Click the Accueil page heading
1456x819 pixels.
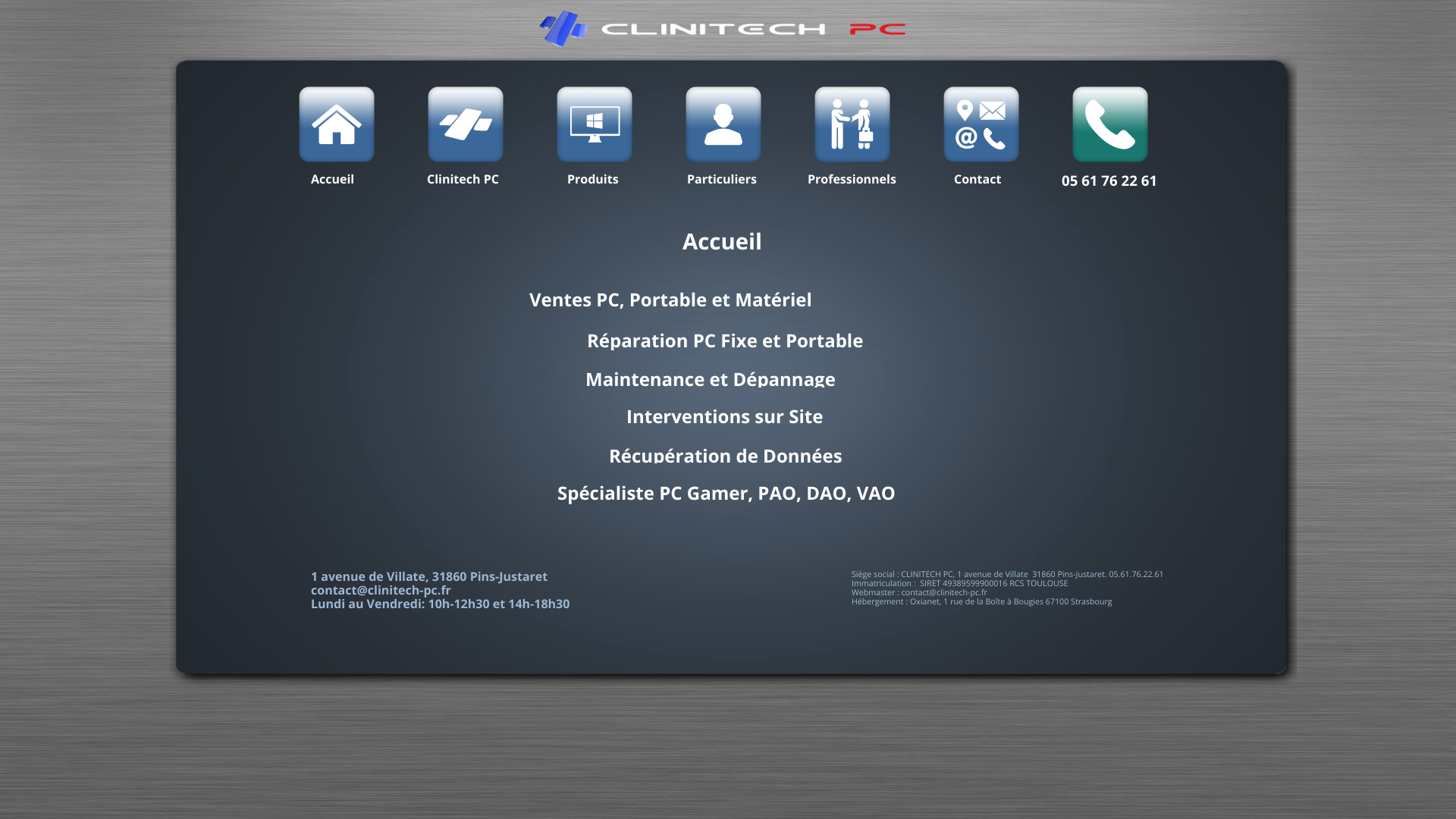722,241
